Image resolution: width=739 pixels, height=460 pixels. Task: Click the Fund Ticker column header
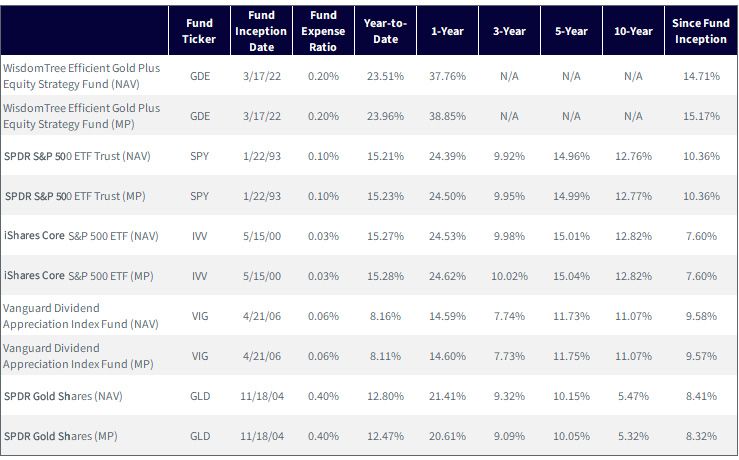tap(199, 31)
